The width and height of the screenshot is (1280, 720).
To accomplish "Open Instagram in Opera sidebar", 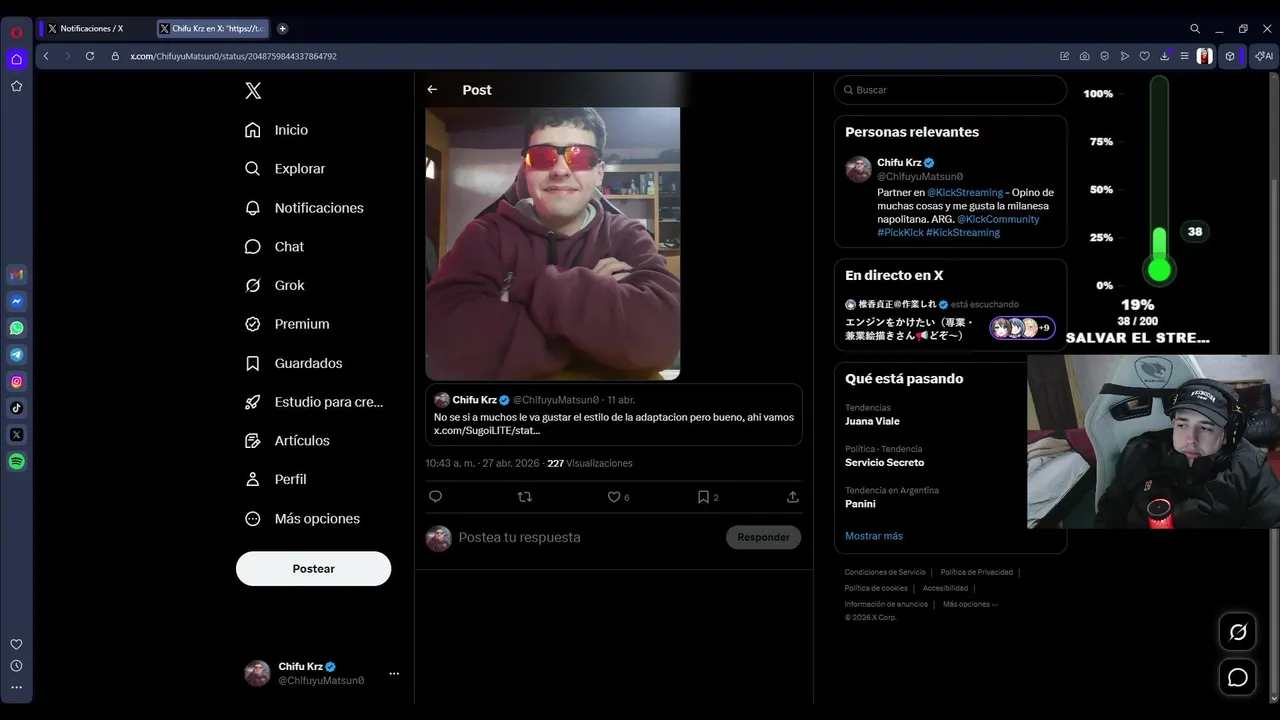I will click(x=16, y=381).
